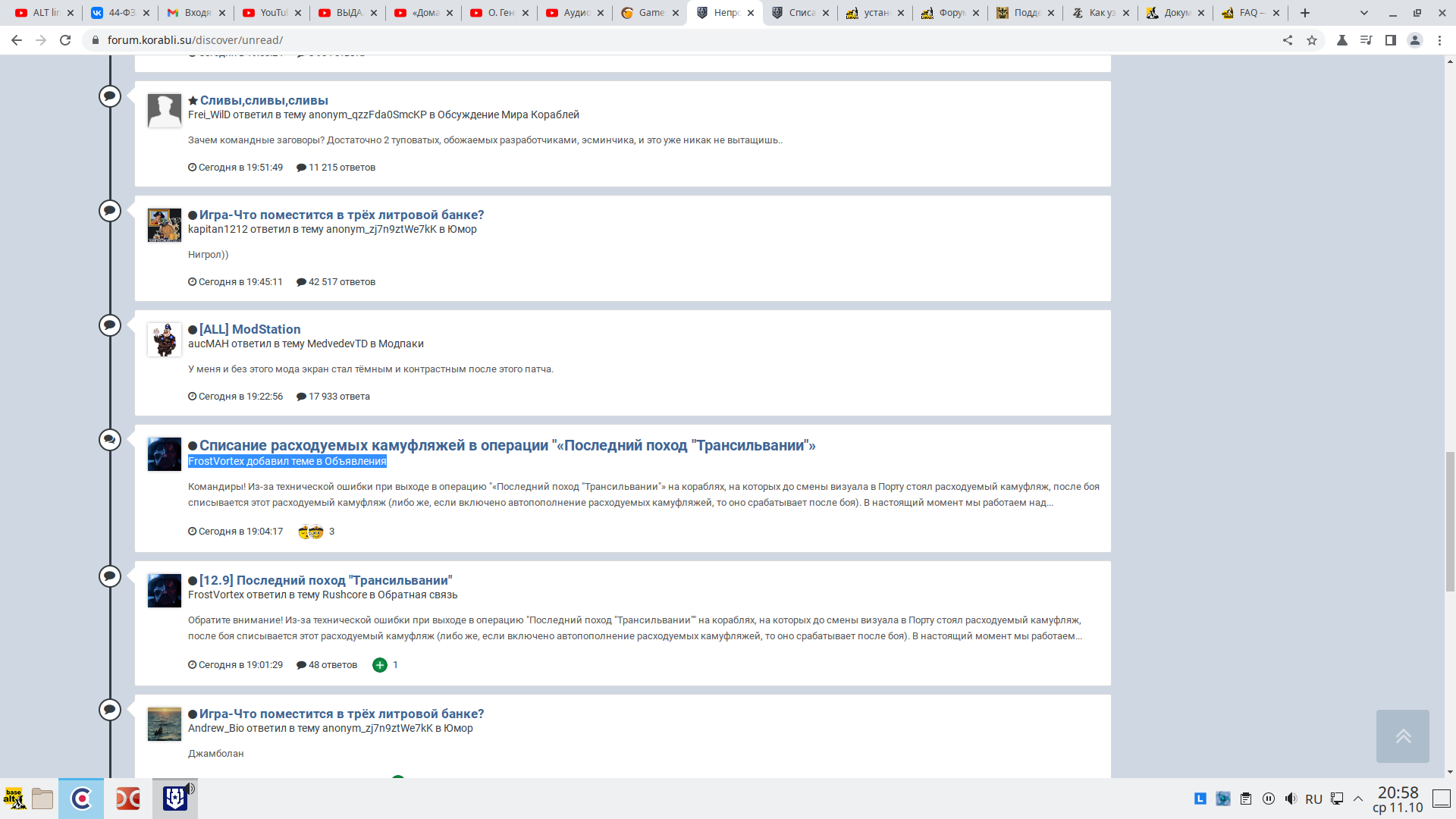Open the red DC app taskbar icon

pyautogui.click(x=128, y=799)
